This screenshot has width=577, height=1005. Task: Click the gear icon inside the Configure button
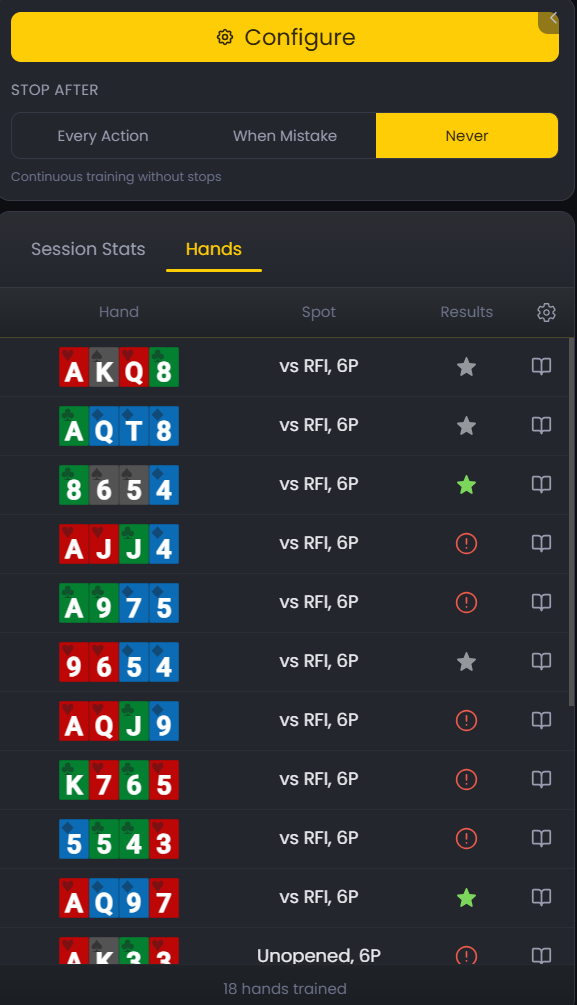tap(227, 37)
